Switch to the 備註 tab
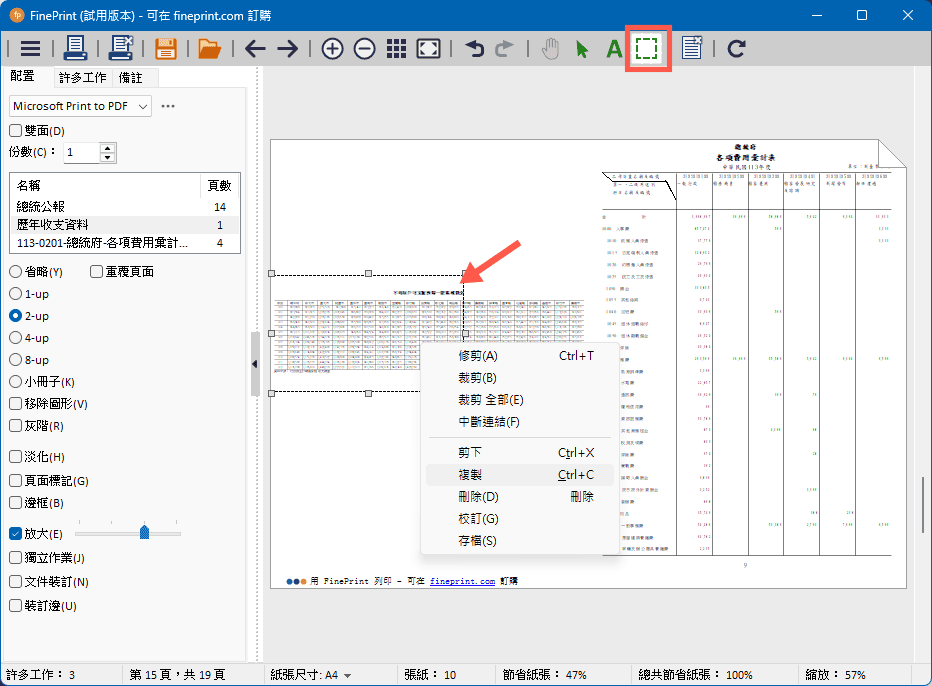932x686 pixels. click(130, 77)
